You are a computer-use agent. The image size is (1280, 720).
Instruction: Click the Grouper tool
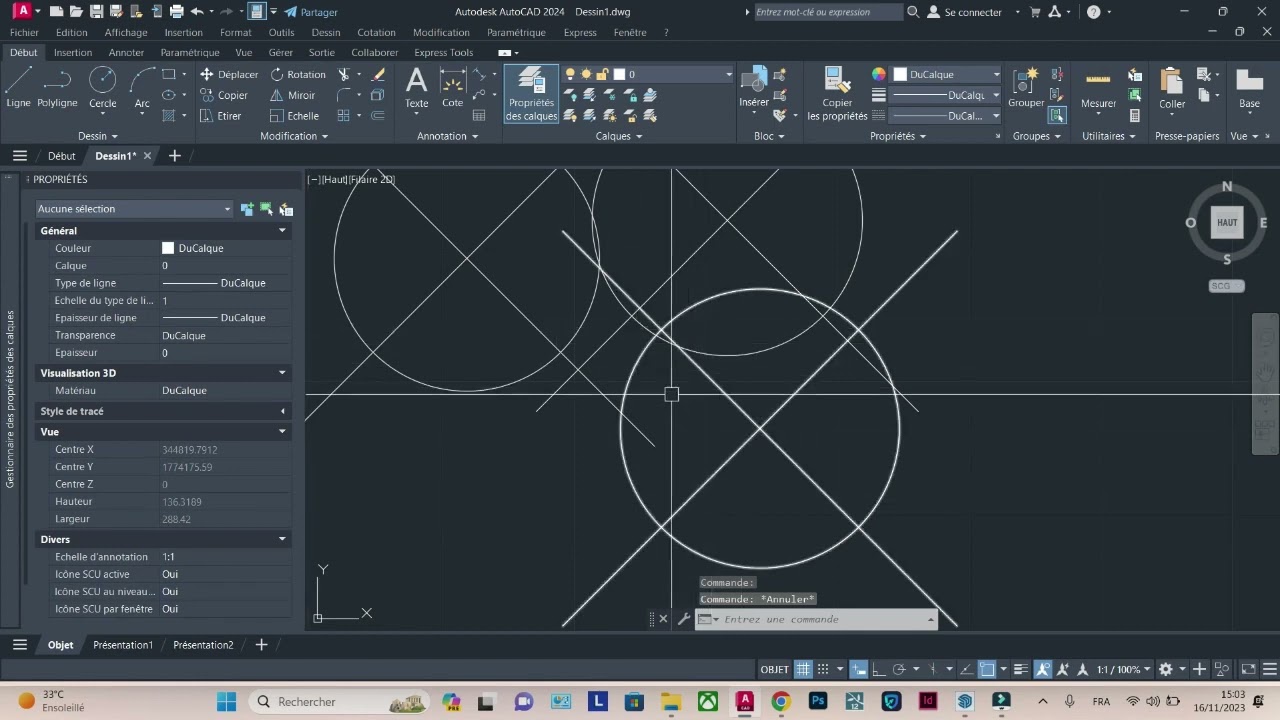[1026, 88]
